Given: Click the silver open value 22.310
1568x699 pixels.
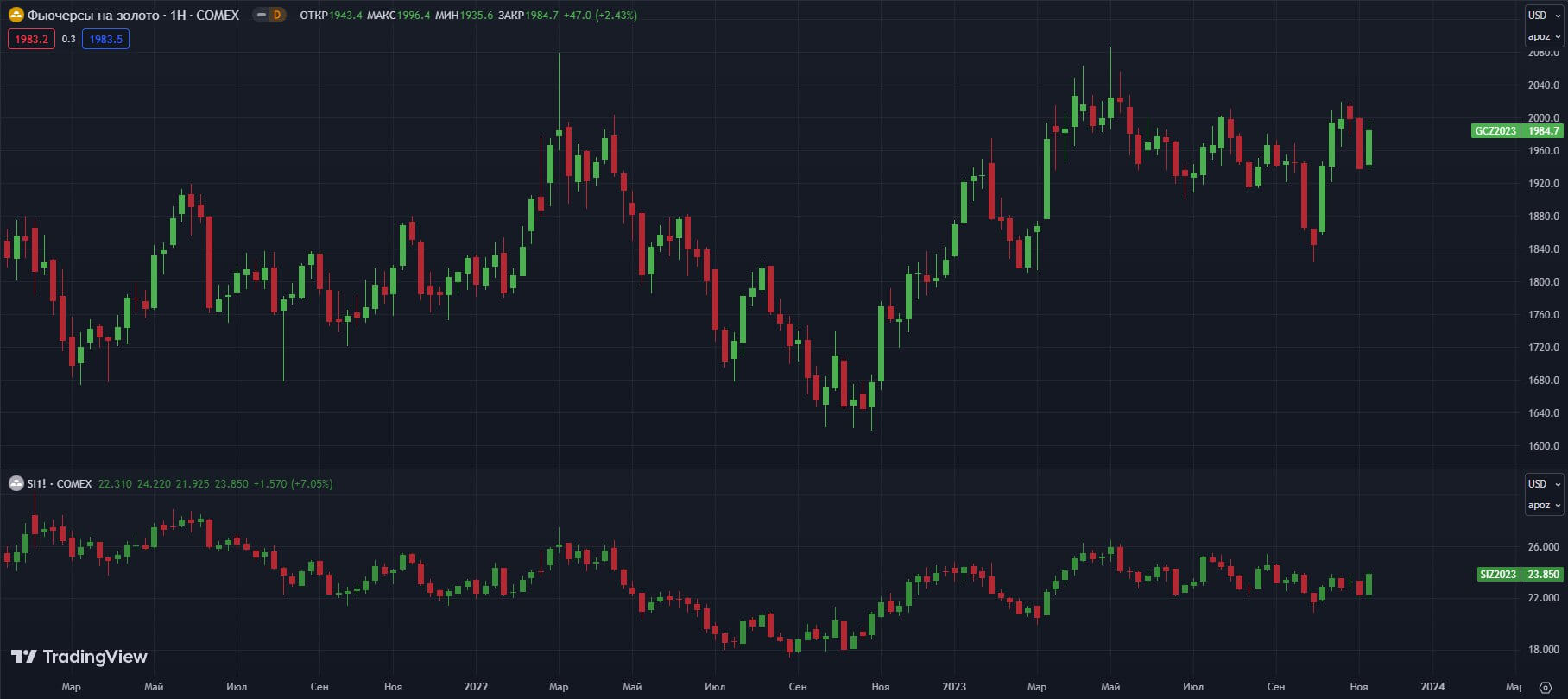Looking at the screenshot, I should (115, 483).
